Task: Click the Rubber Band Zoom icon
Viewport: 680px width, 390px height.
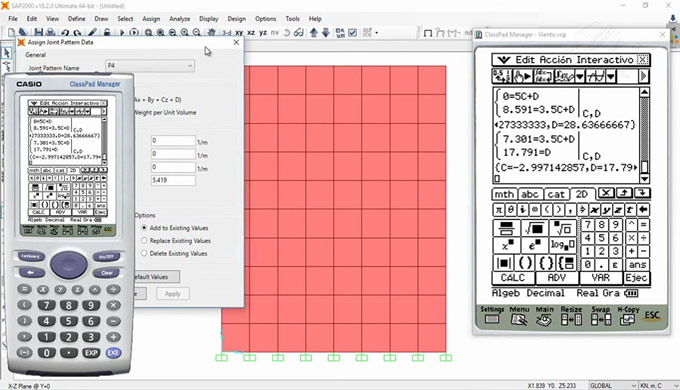Action: point(148,33)
